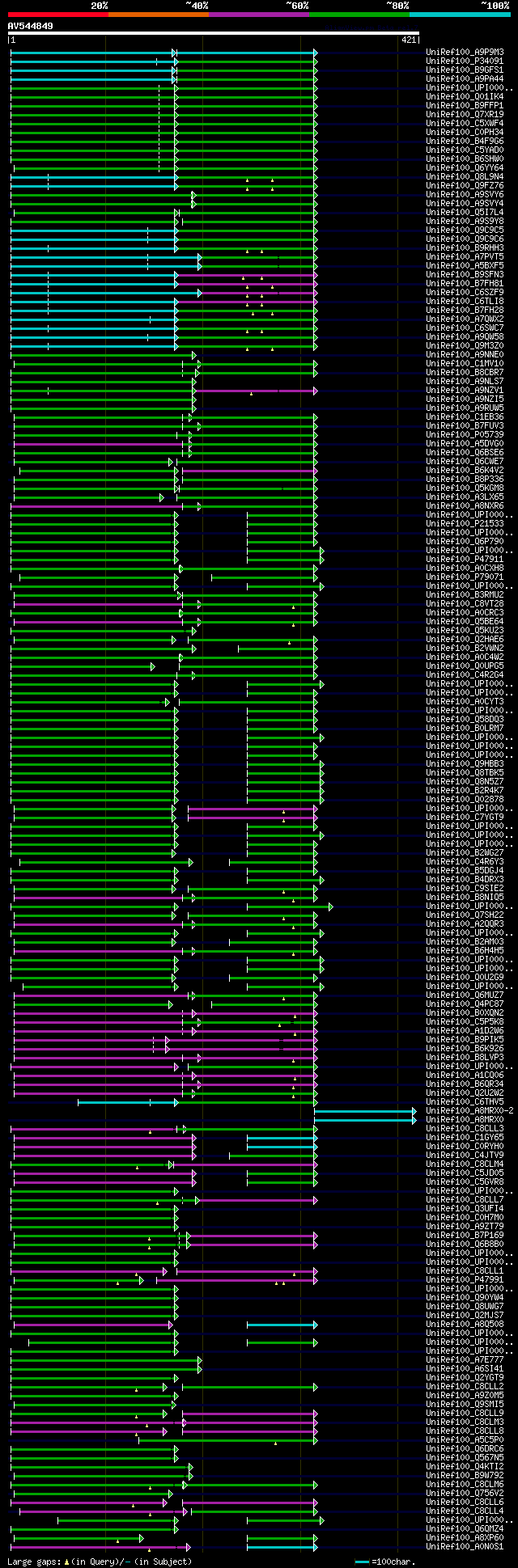Select the UniRef100_Q5BE64 label
This screenshot has width=518, height=1568.
pos(465,622)
